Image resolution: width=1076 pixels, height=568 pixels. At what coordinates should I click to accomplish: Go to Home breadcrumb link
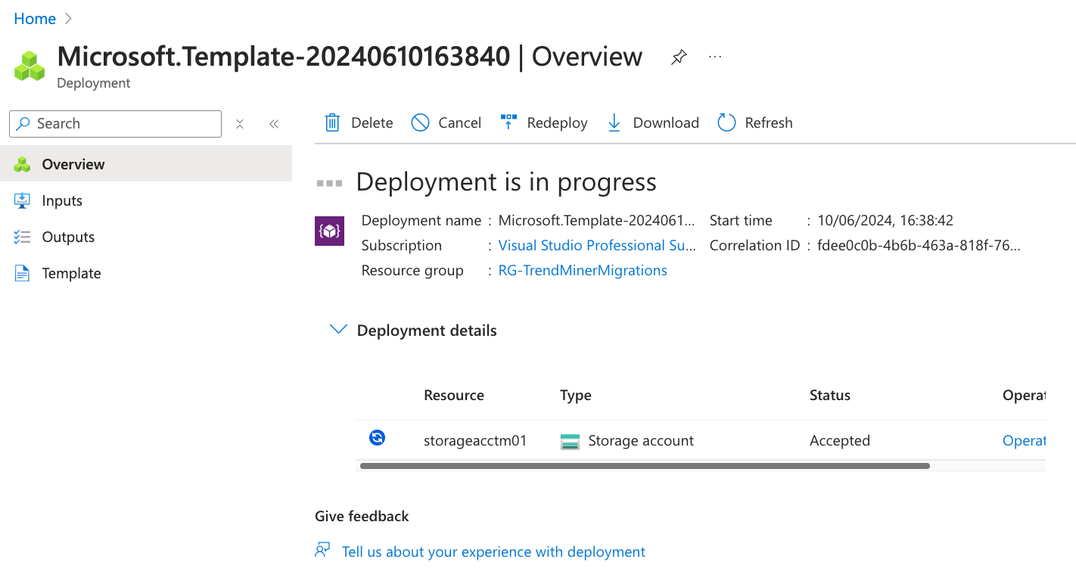tap(34, 18)
